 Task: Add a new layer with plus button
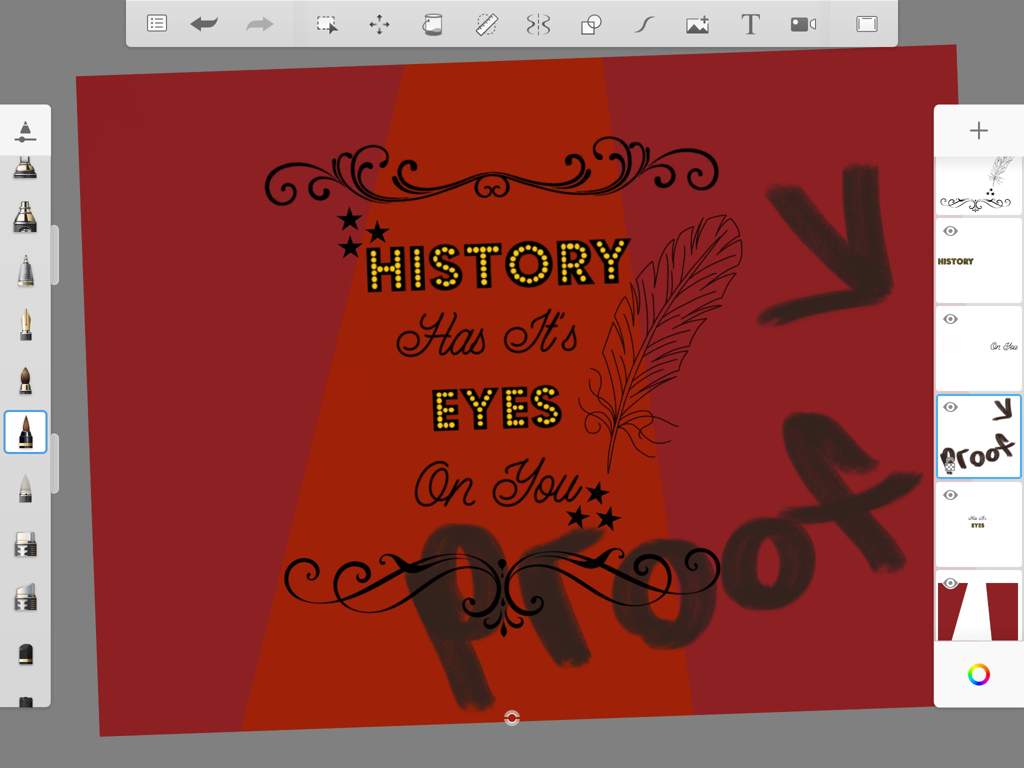[978, 131]
